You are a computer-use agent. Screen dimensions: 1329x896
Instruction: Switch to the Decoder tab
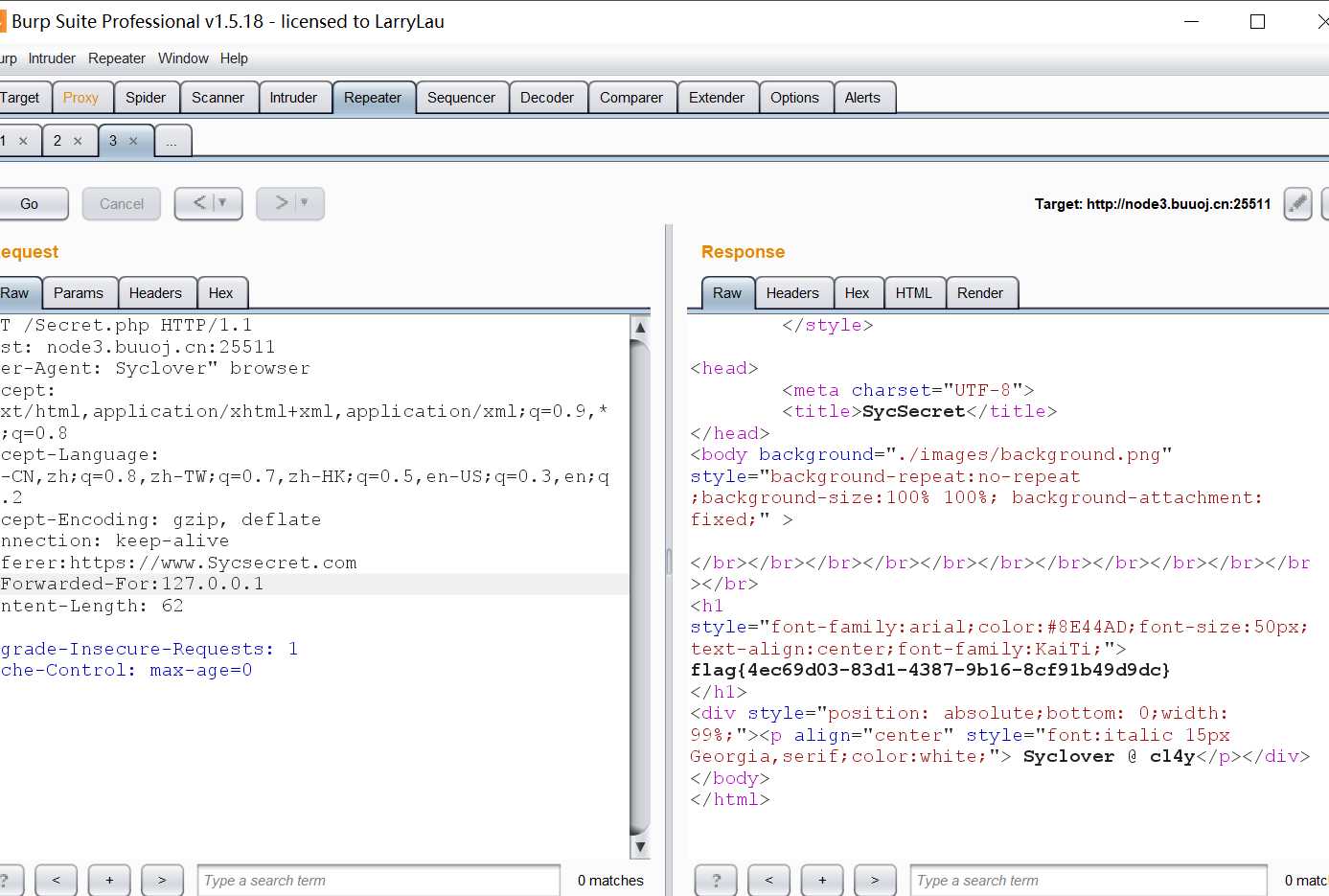pos(546,98)
